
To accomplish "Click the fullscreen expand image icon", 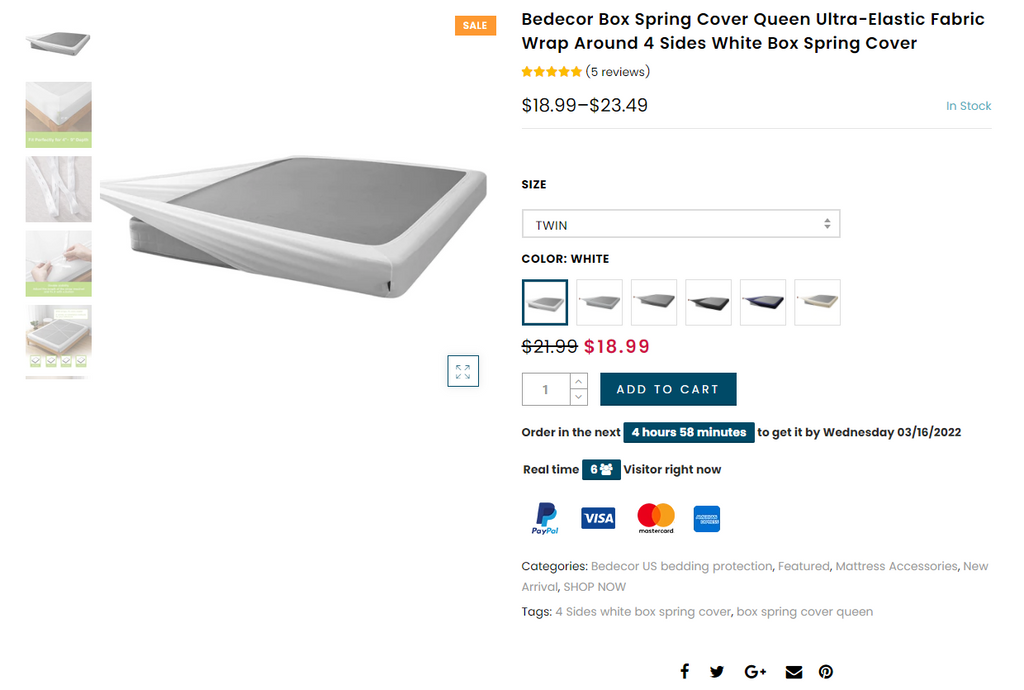I will pyautogui.click(x=463, y=371).
